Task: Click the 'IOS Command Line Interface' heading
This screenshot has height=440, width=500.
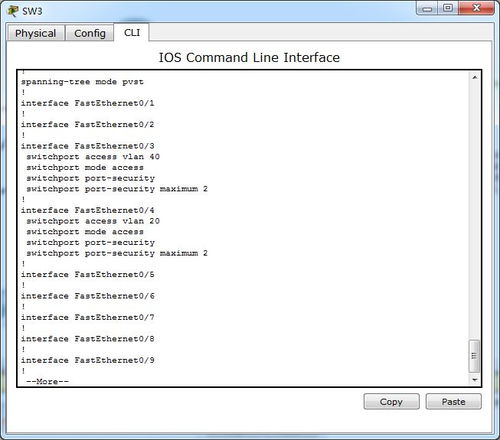Action: (x=249, y=57)
